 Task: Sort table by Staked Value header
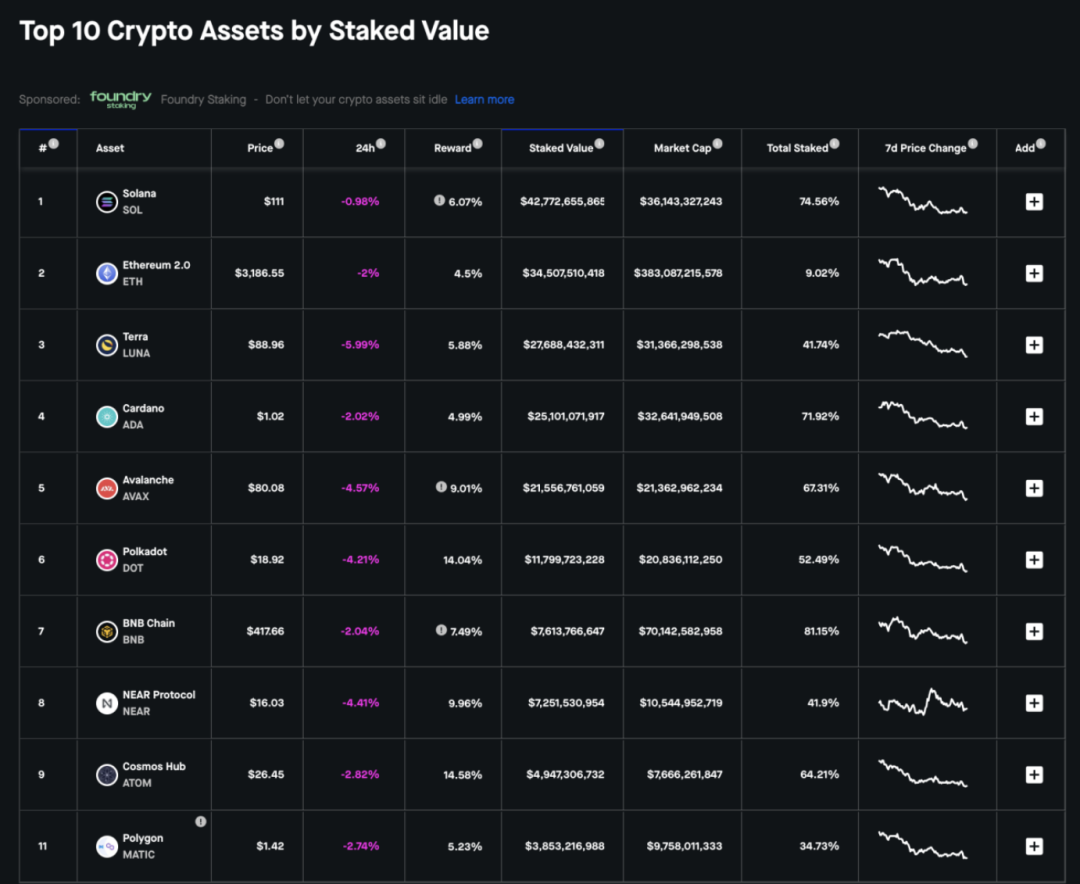[561, 148]
